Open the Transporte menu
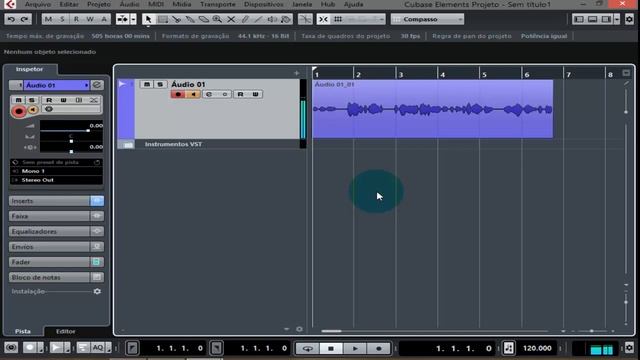 pos(218,4)
